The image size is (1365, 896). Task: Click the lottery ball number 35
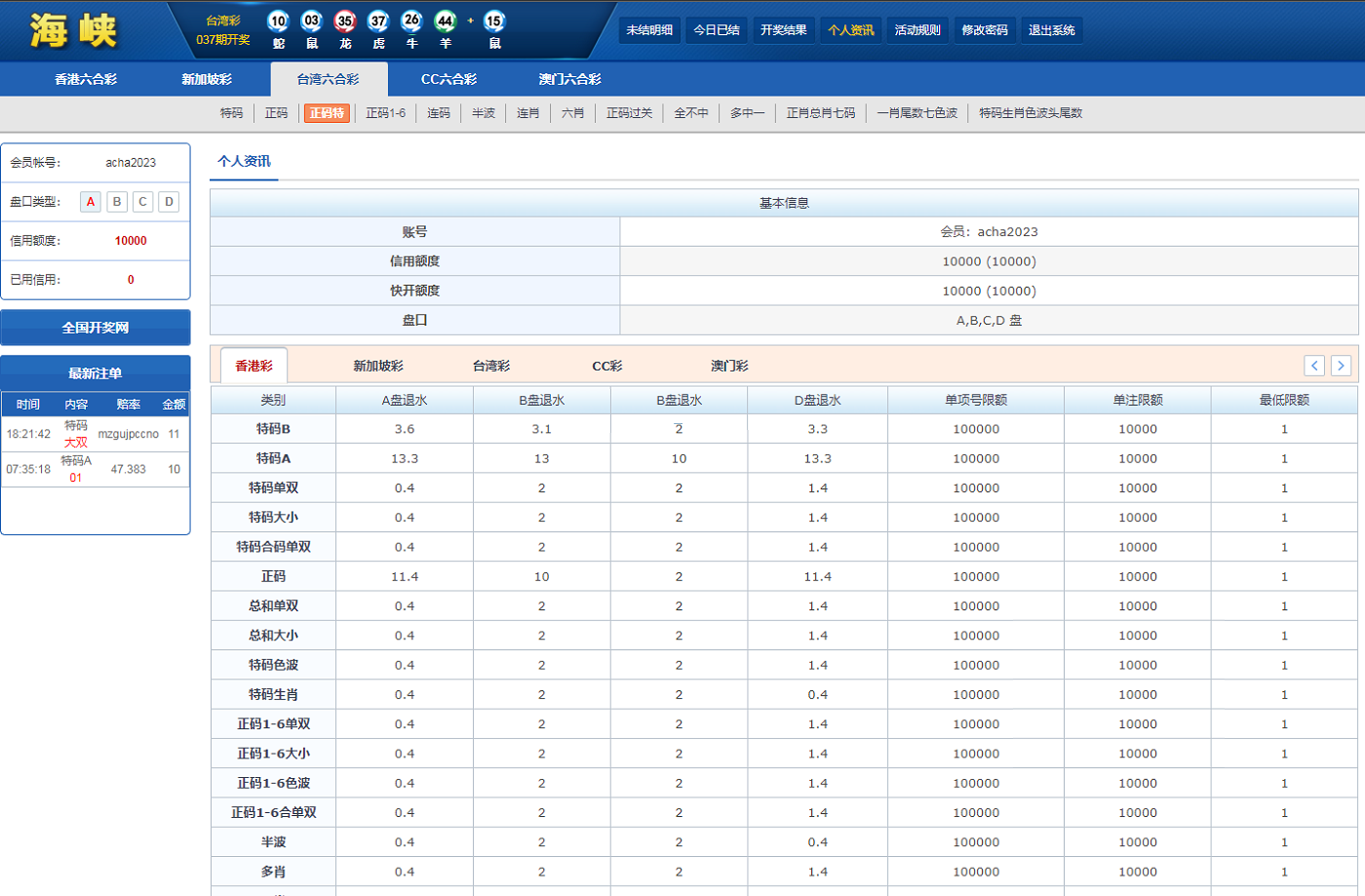[345, 20]
